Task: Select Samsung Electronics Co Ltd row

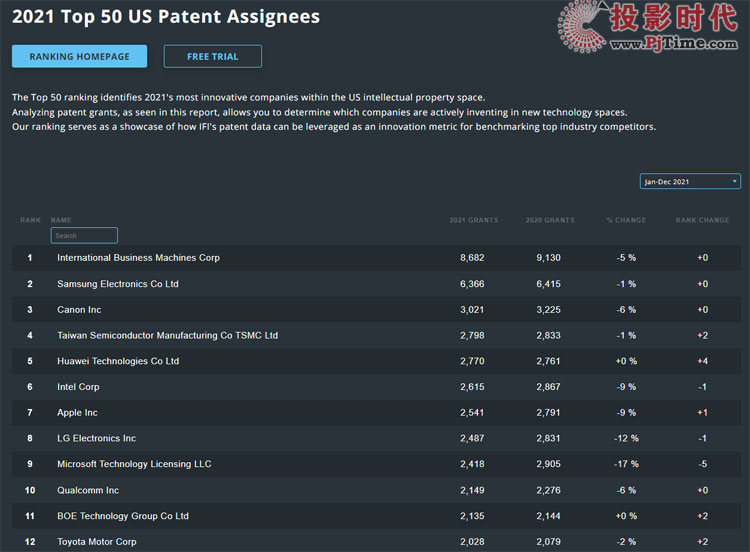Action: [x=118, y=284]
